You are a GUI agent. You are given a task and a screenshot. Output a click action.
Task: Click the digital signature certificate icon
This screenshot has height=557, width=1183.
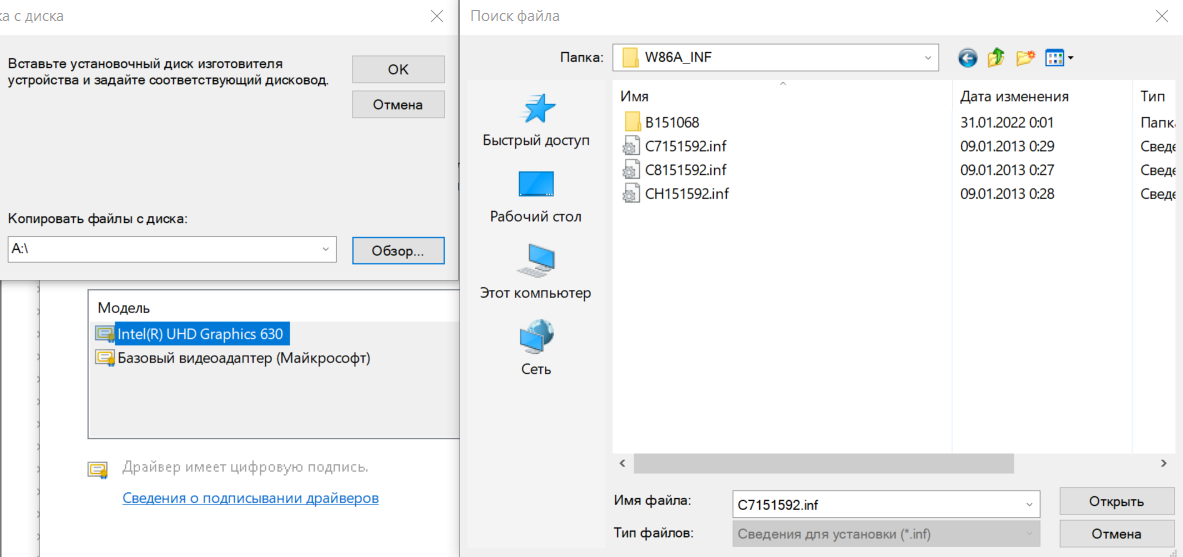point(97,469)
